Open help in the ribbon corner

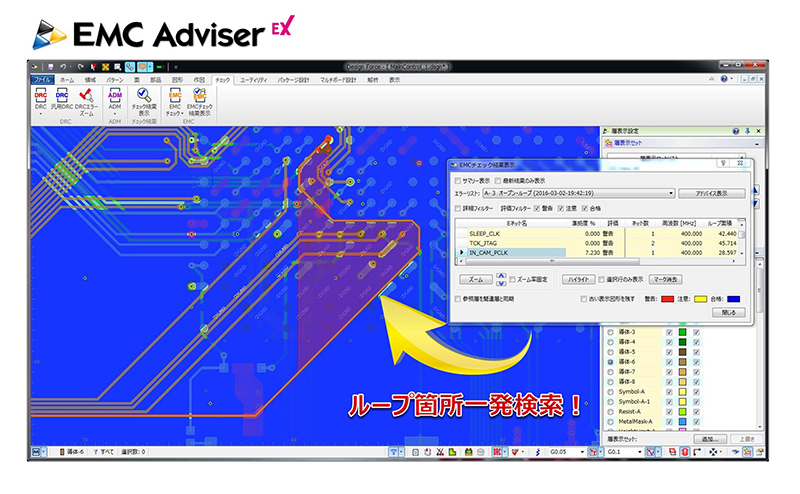tap(723, 79)
